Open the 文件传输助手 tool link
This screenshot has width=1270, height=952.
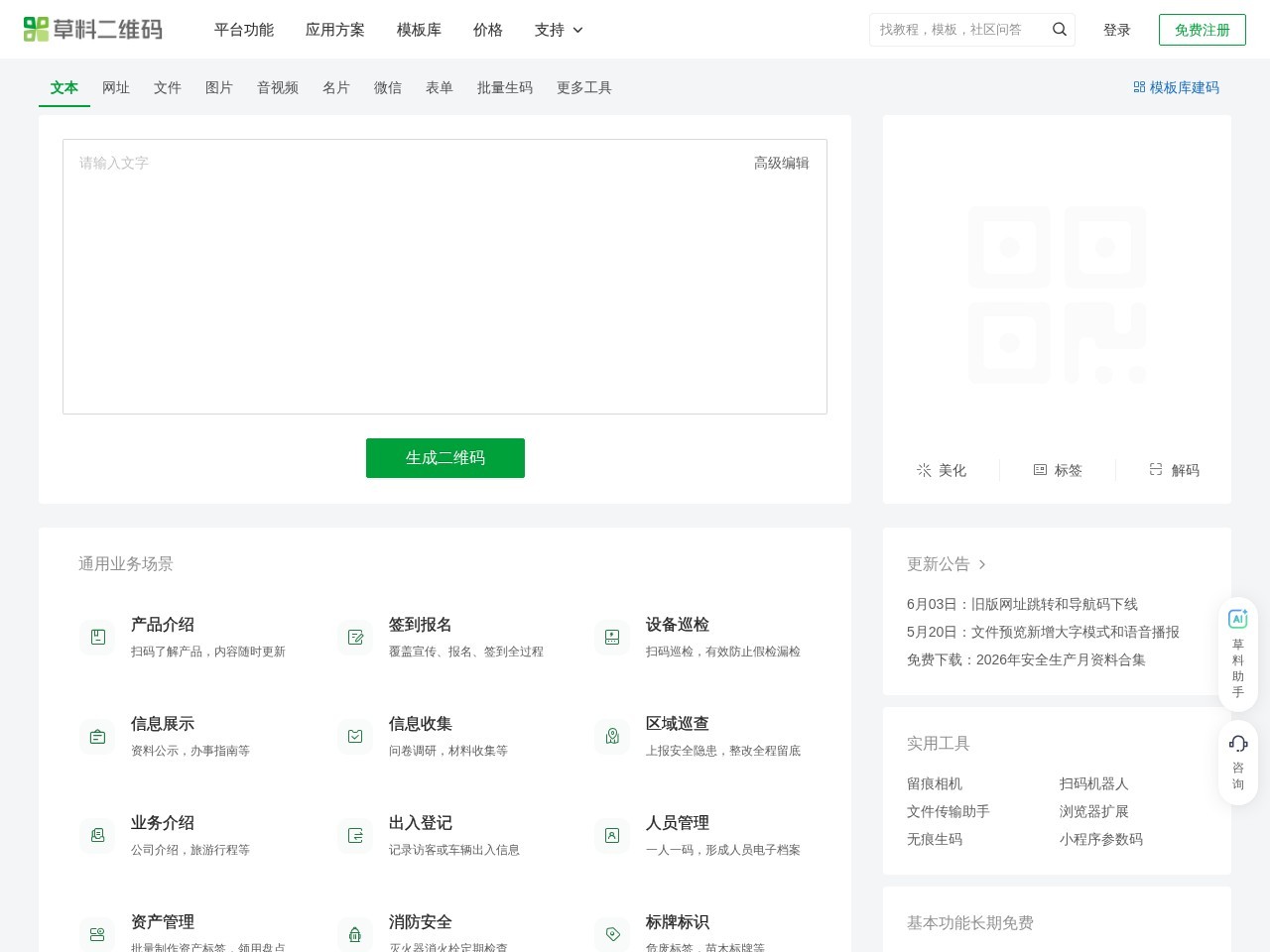(949, 811)
